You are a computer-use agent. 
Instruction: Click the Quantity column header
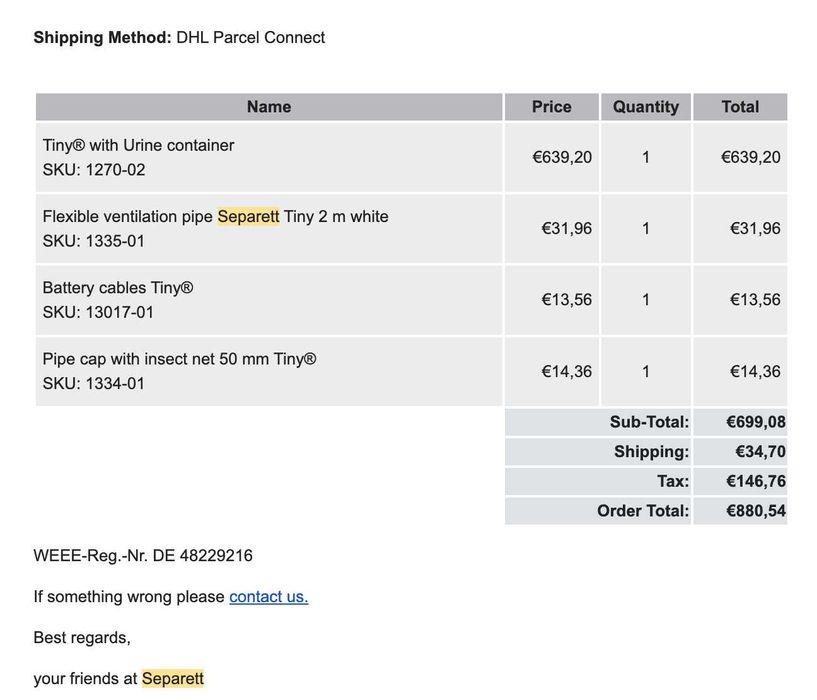645,107
